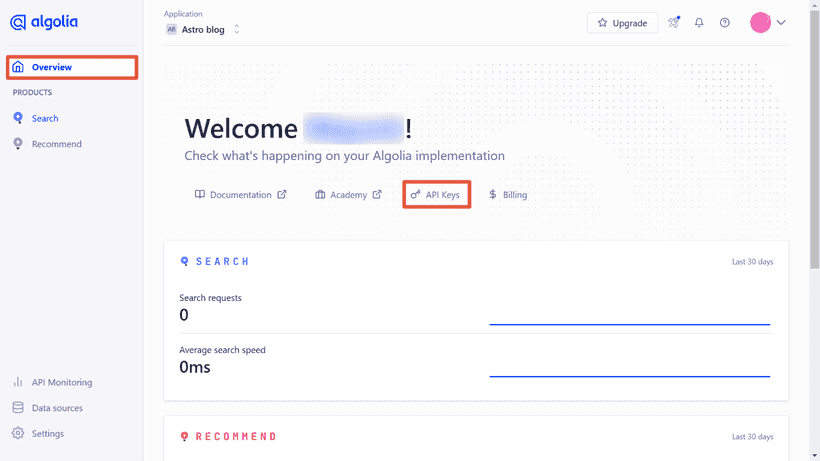This screenshot has height=461, width=820.
Task: Click the Average search speed label
Action: click(x=222, y=350)
